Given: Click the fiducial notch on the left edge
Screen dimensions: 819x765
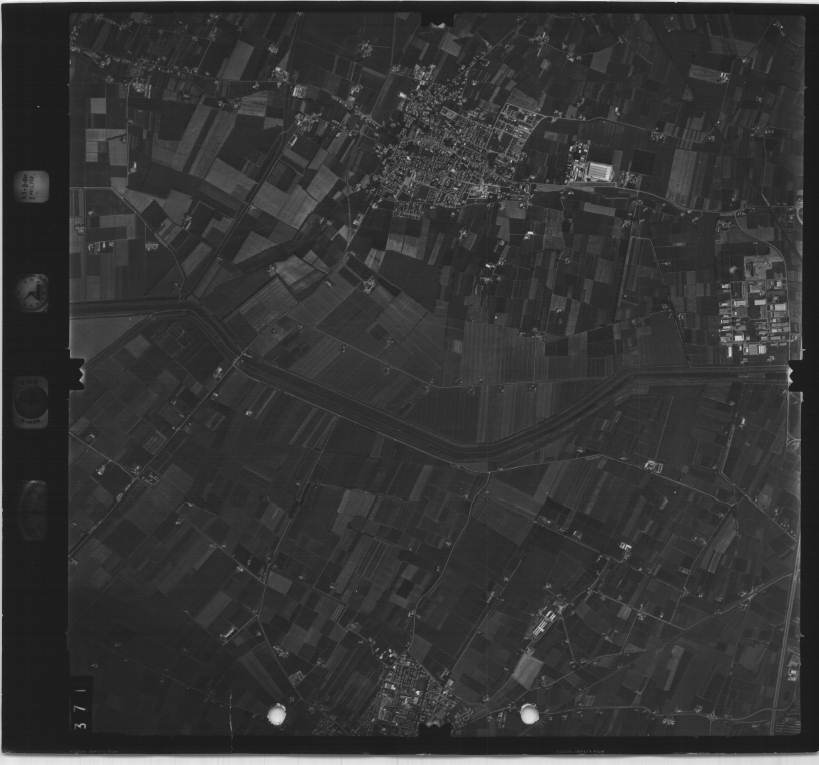Looking at the screenshot, I should (76, 374).
